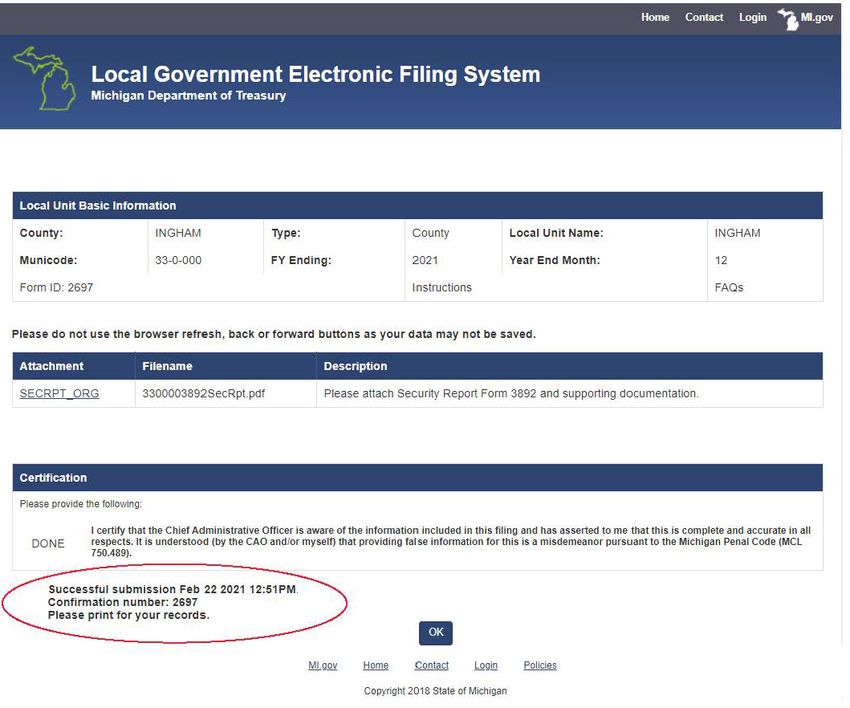Image resolution: width=850 pixels, height=708 pixels.
Task: Select filename 3300003892SecRpt.pdf
Action: point(203,394)
